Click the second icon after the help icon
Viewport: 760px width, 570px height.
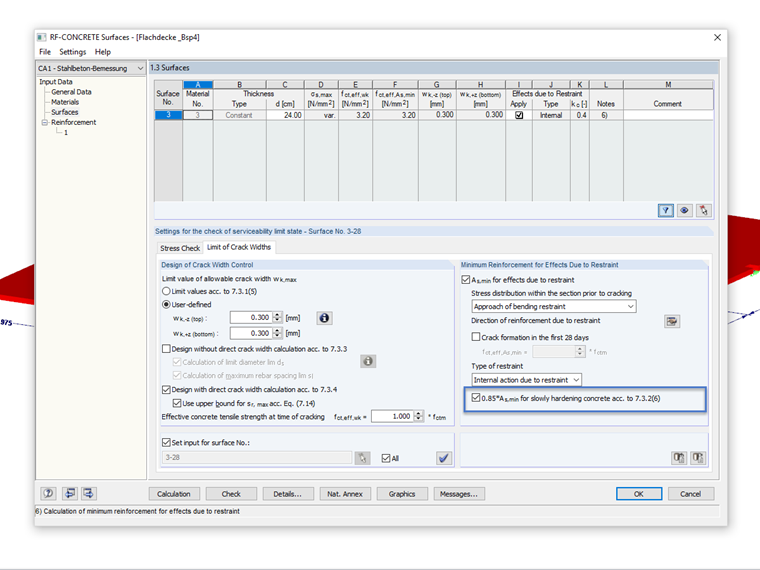[x=89, y=493]
